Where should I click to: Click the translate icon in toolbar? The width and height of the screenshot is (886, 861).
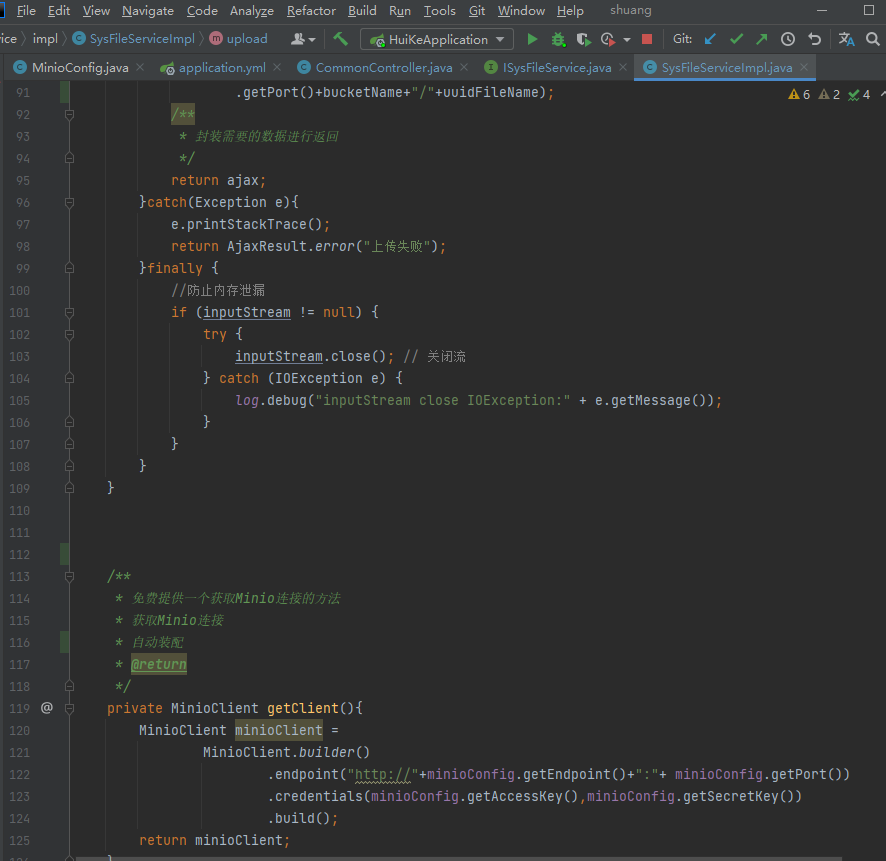click(846, 39)
